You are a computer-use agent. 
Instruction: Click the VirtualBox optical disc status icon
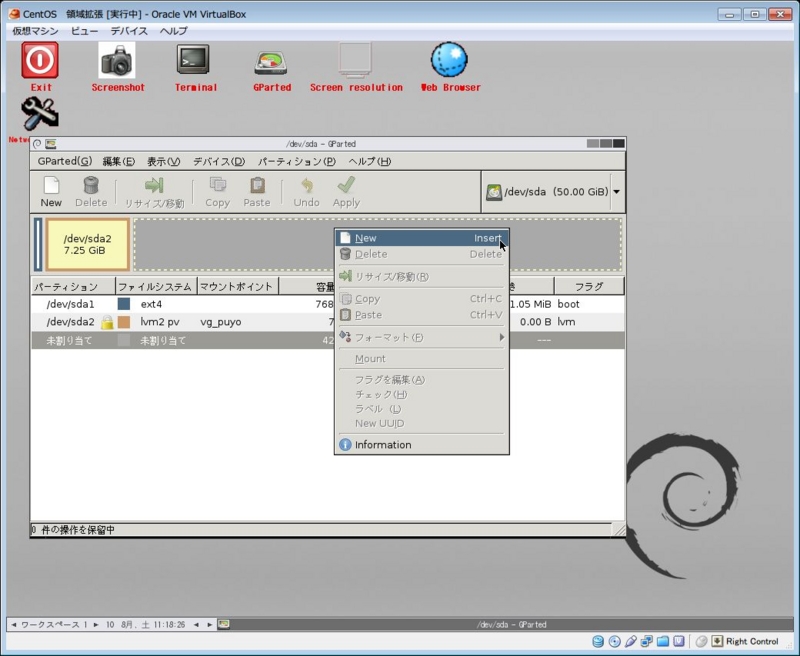tap(614, 641)
